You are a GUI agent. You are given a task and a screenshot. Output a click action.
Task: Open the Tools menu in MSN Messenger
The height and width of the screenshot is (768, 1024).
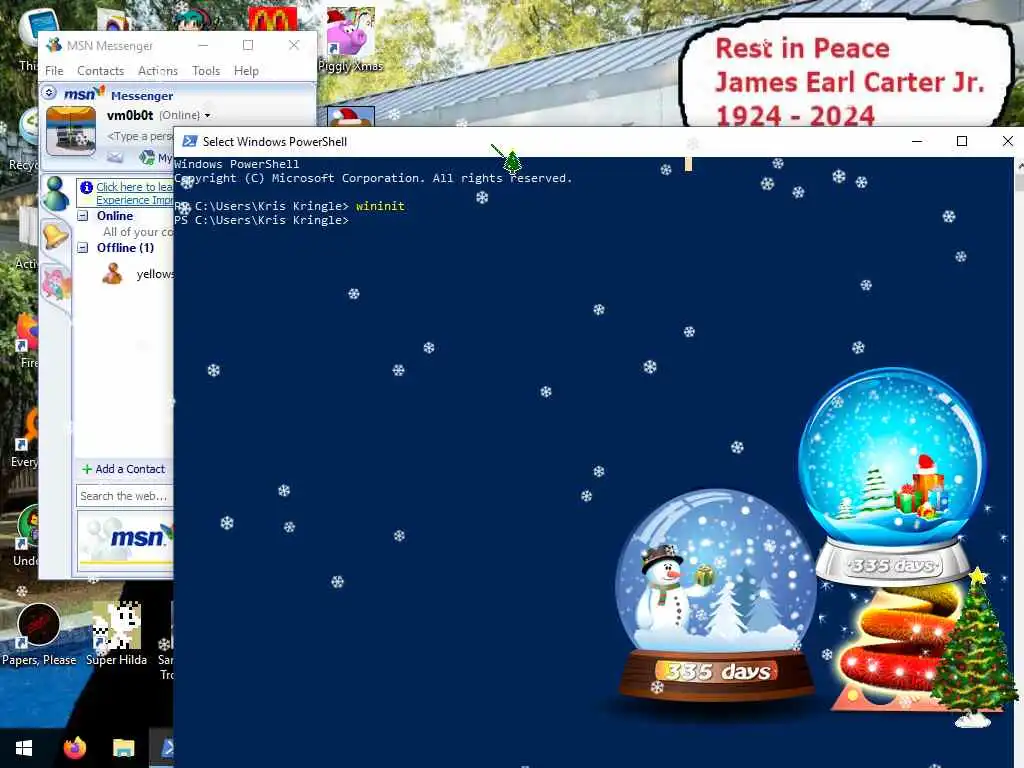[x=206, y=71]
